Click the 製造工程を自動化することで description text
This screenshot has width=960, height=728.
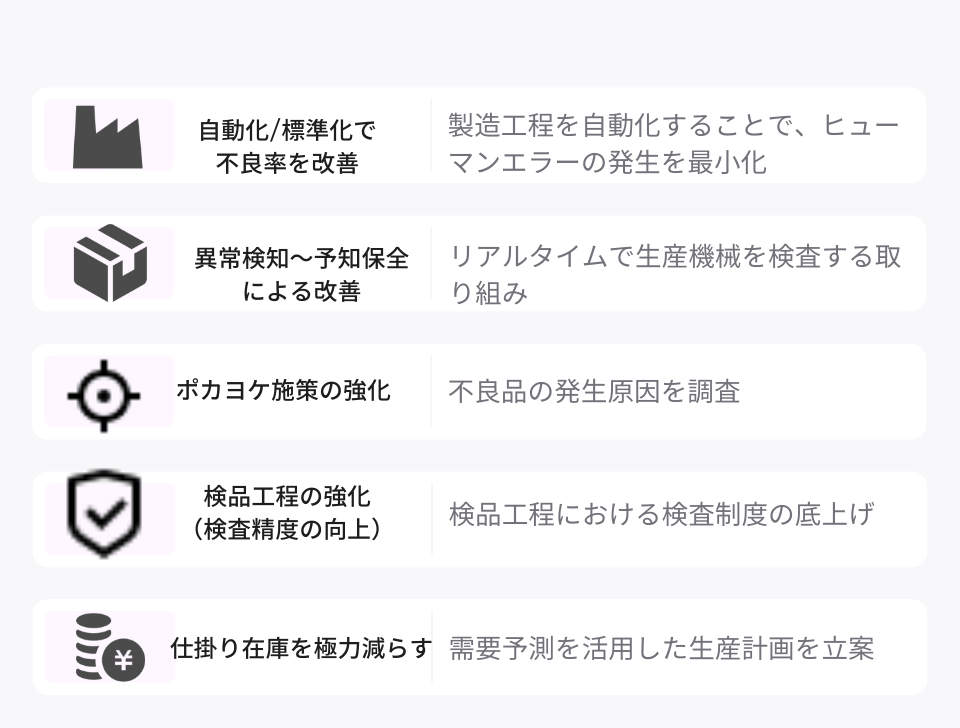673,144
